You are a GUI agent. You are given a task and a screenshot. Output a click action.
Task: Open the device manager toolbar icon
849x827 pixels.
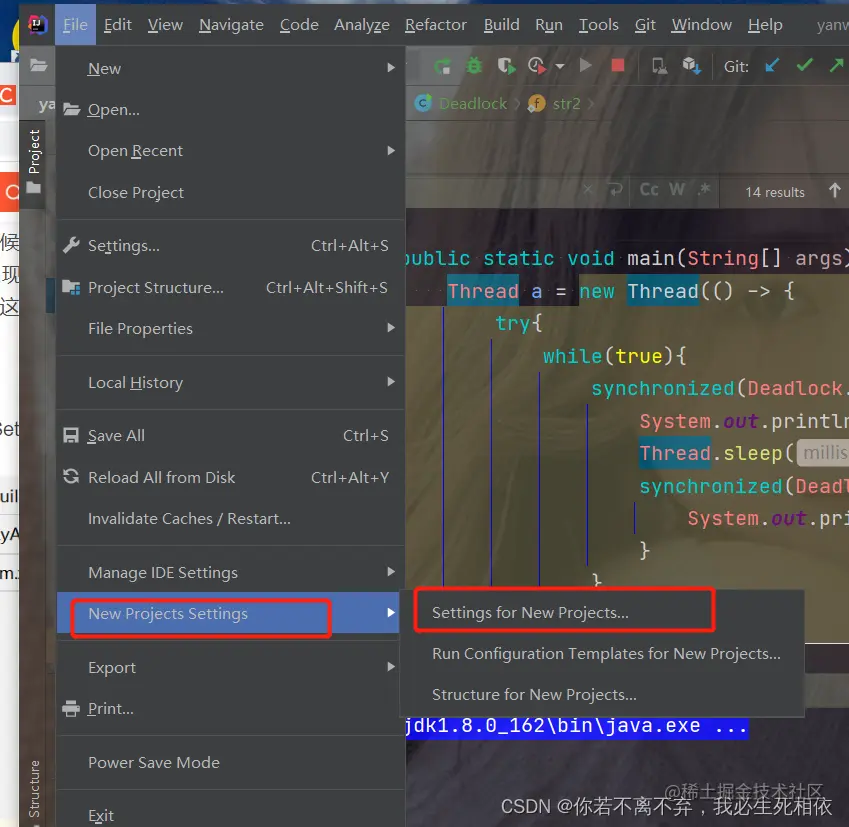[659, 66]
